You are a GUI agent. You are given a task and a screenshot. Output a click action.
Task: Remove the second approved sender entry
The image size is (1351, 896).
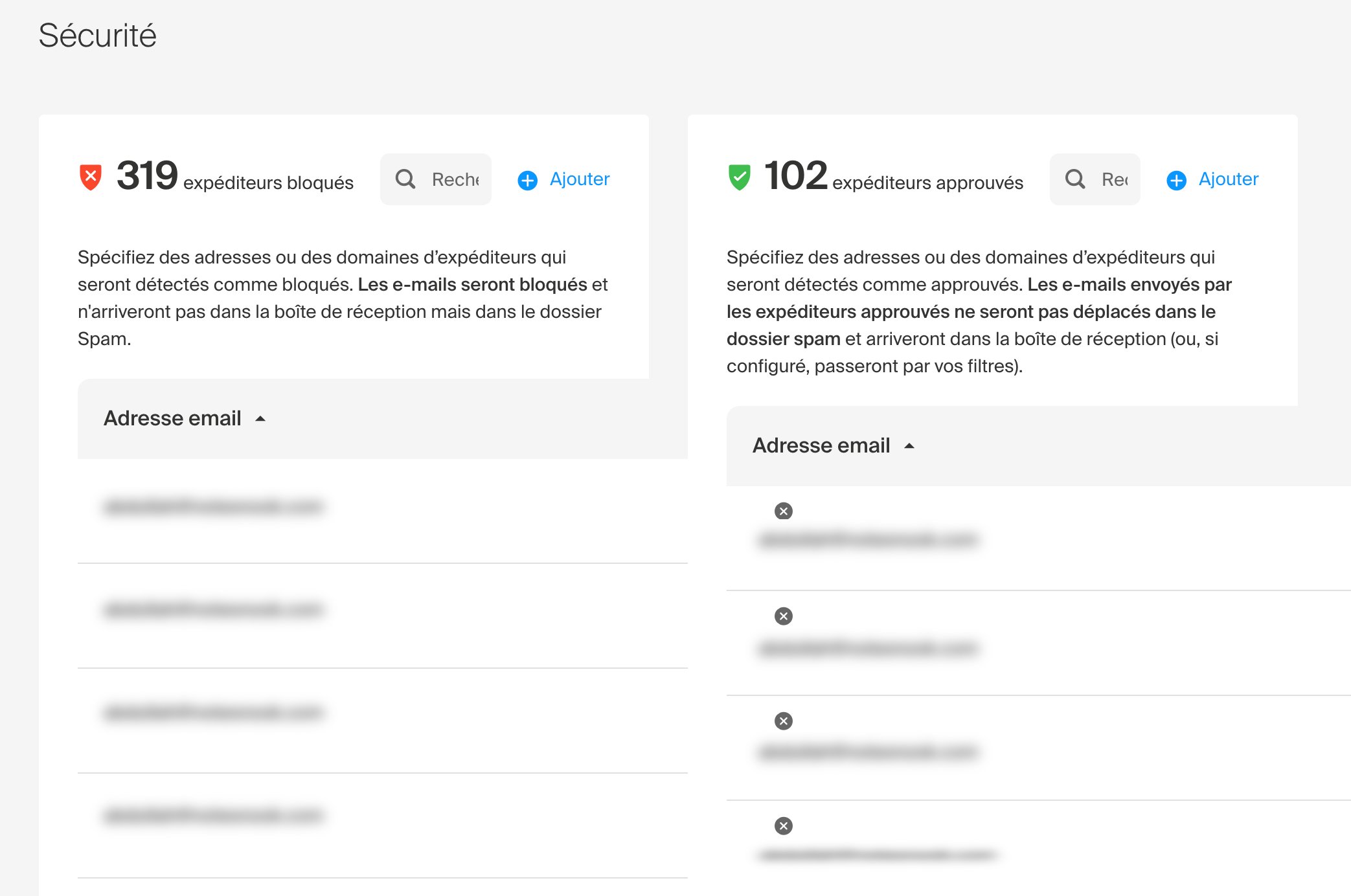click(x=784, y=616)
